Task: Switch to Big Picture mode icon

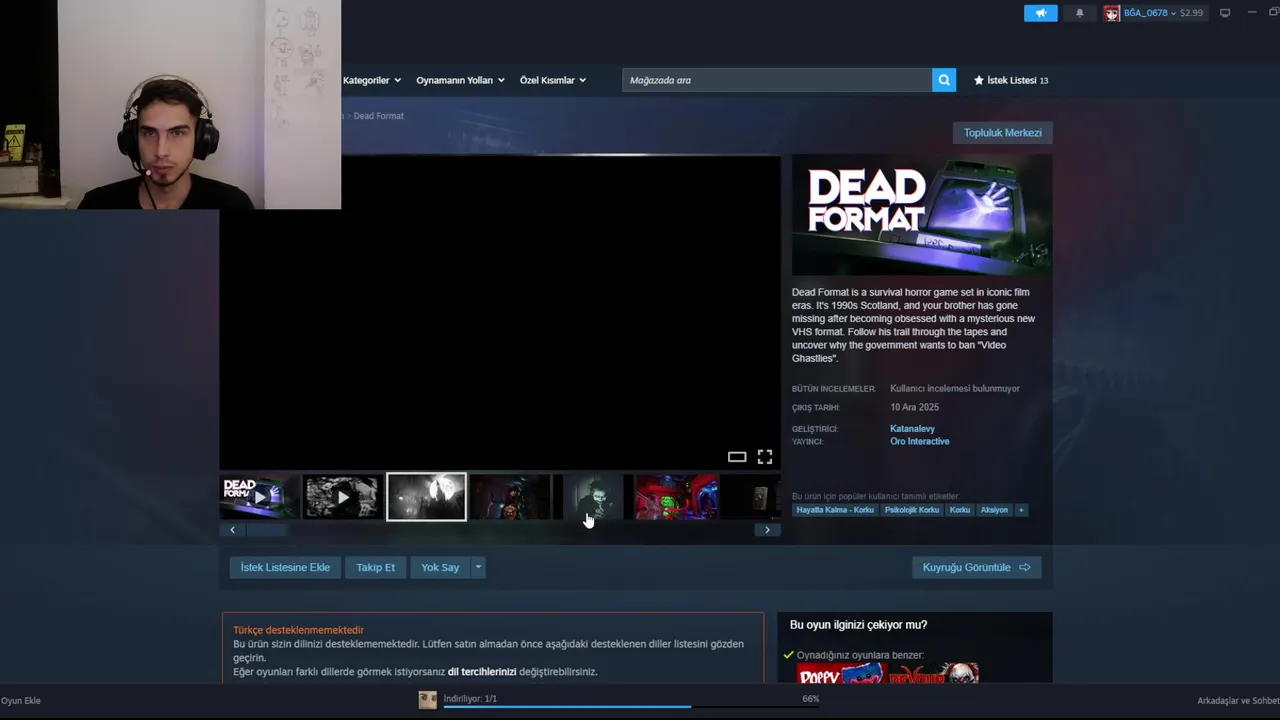Action: pyautogui.click(x=1224, y=13)
